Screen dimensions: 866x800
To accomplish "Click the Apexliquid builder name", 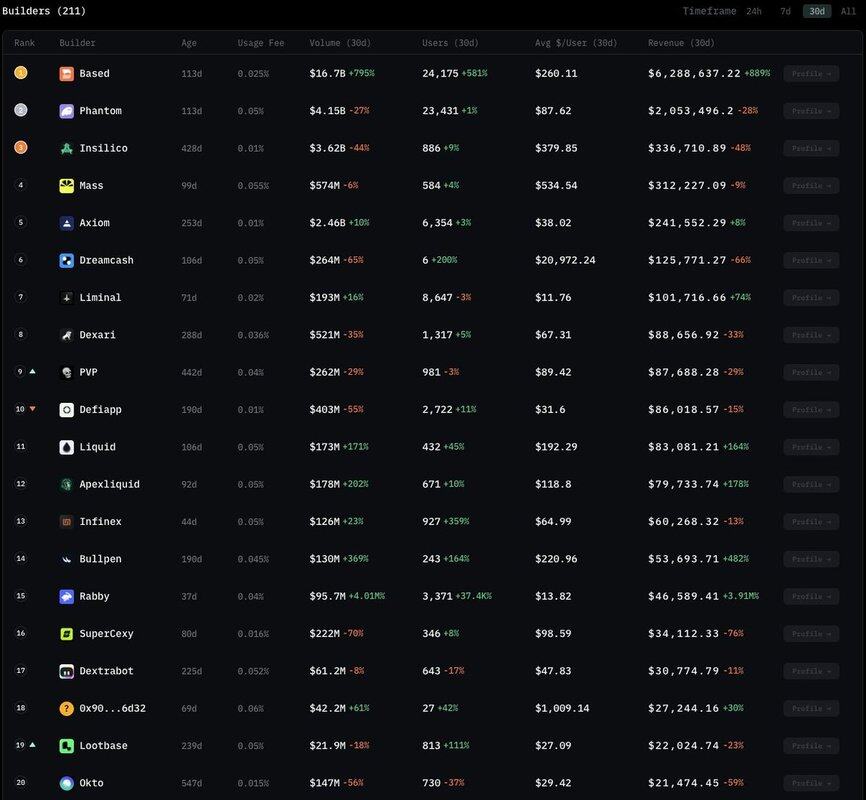I will [109, 484].
